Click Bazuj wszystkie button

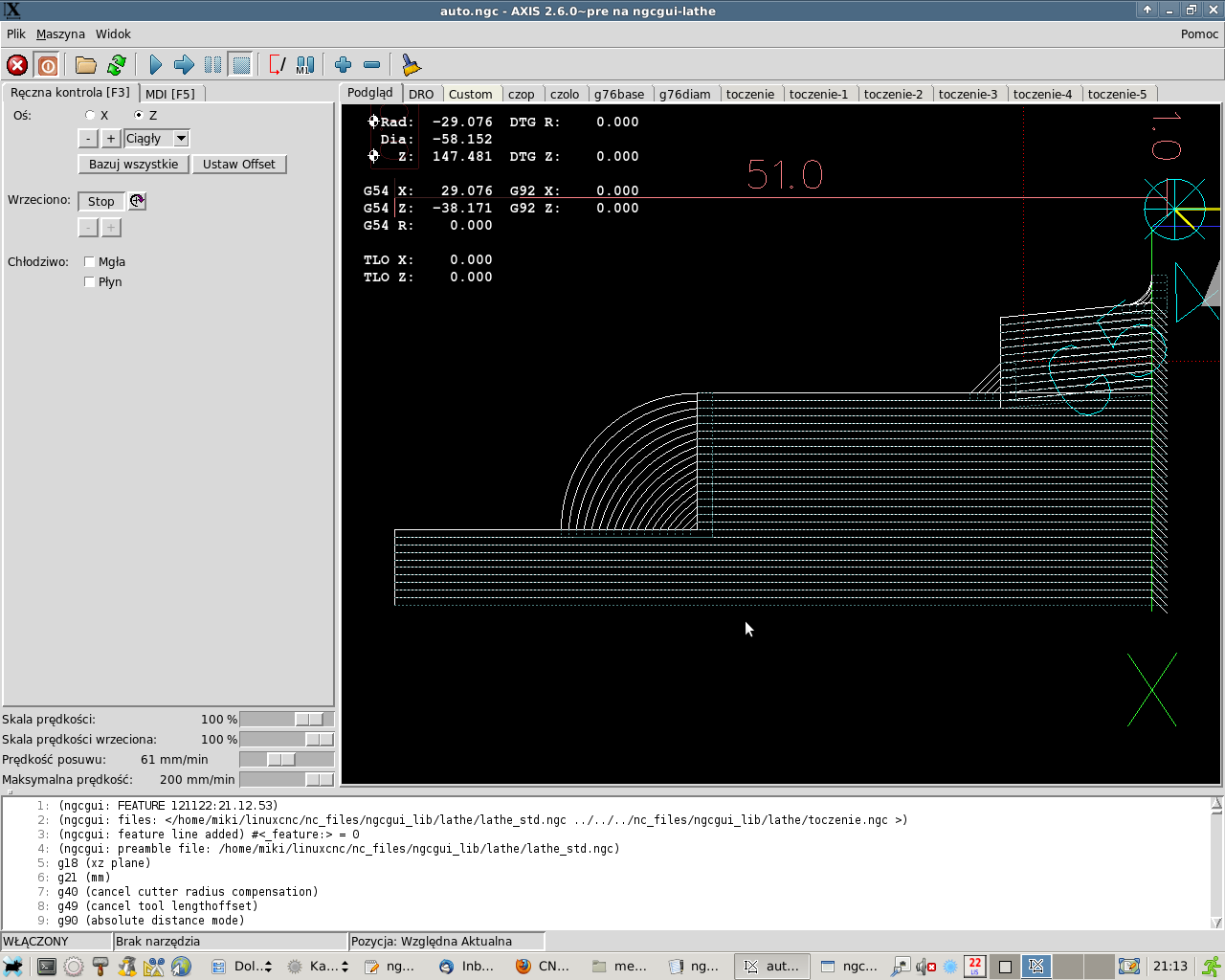point(133,165)
